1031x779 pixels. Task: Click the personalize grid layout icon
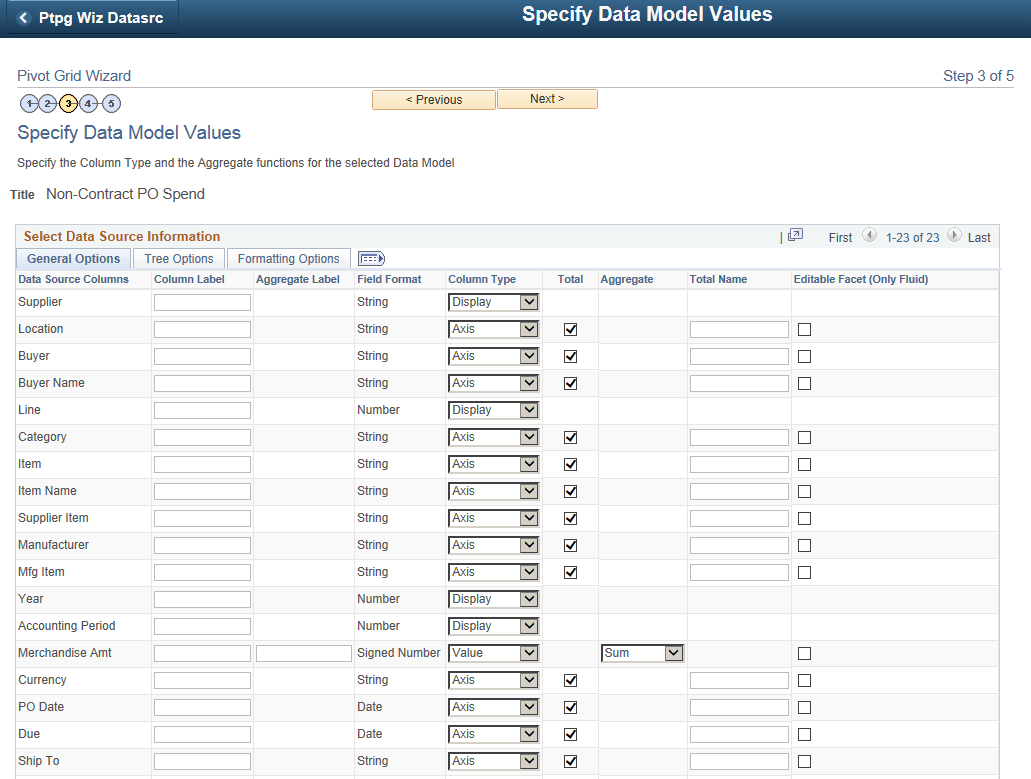tap(370, 258)
